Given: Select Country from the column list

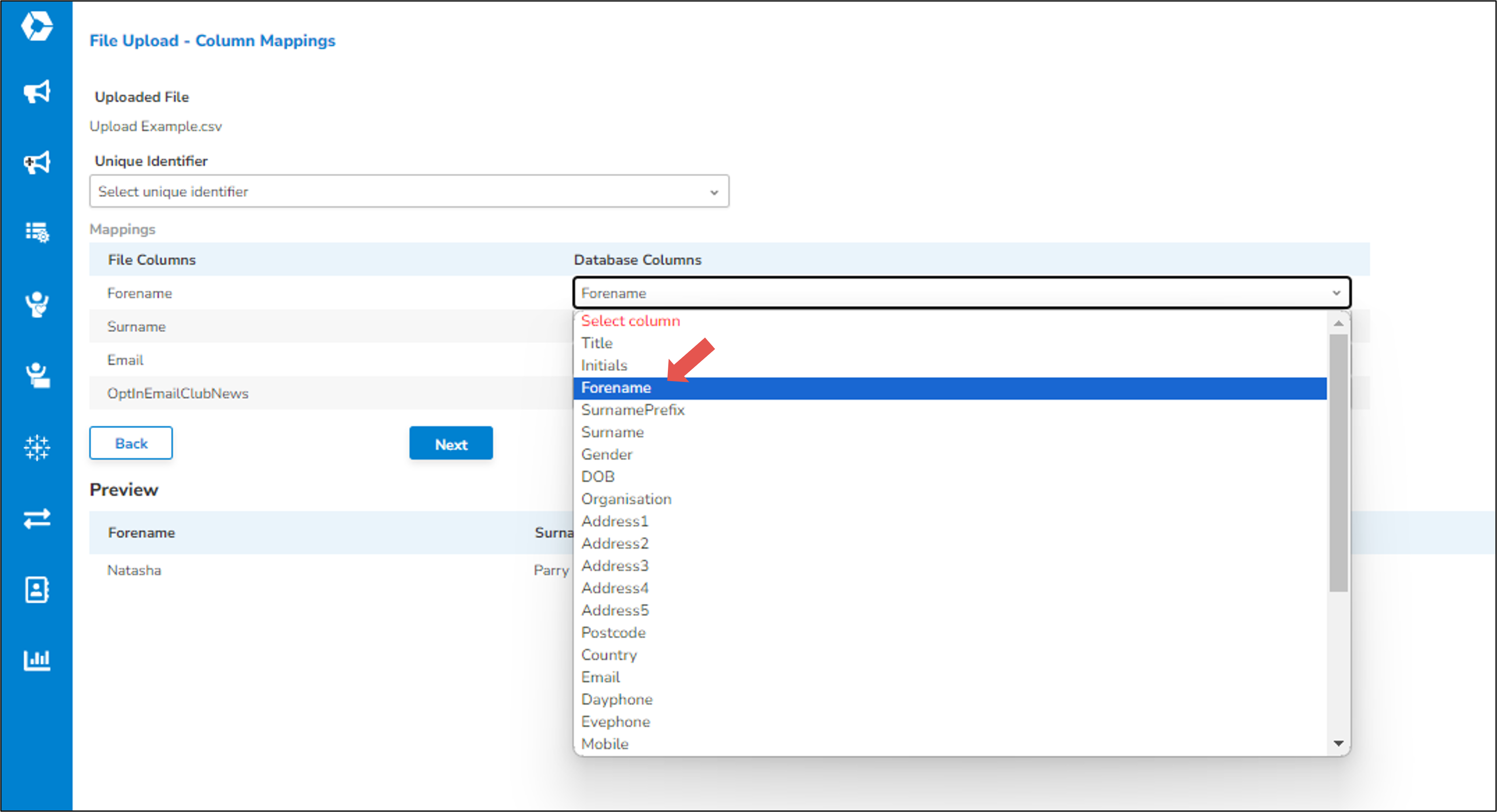Looking at the screenshot, I should [x=950, y=655].
